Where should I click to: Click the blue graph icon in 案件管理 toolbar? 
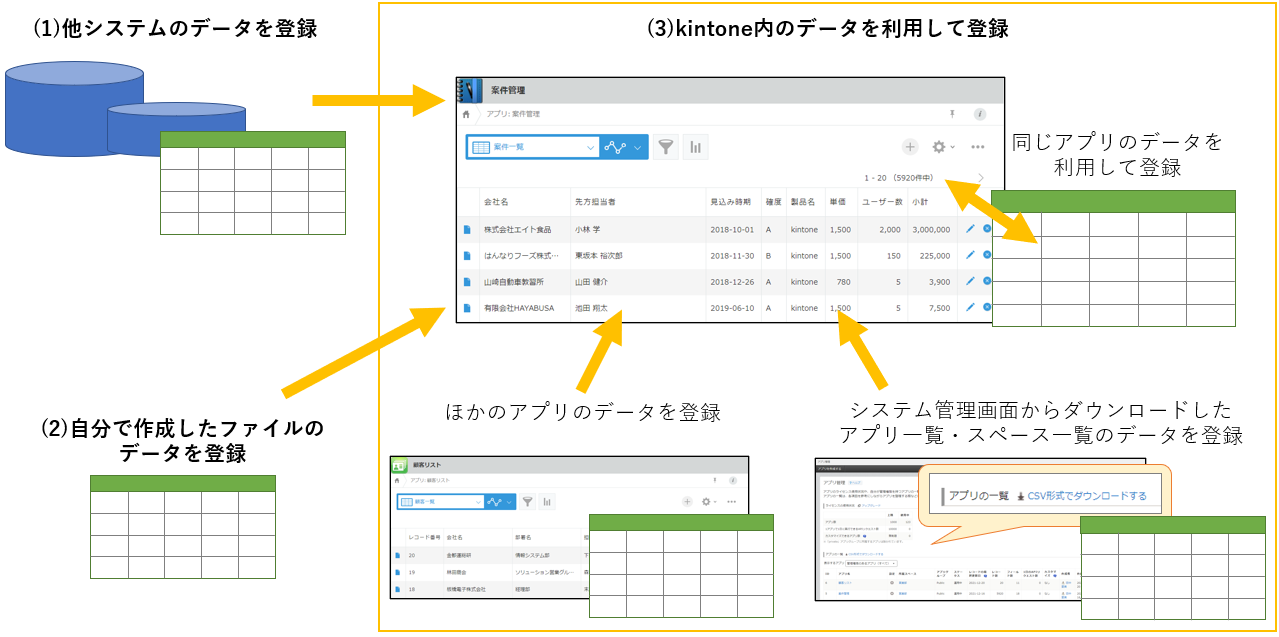(615, 147)
